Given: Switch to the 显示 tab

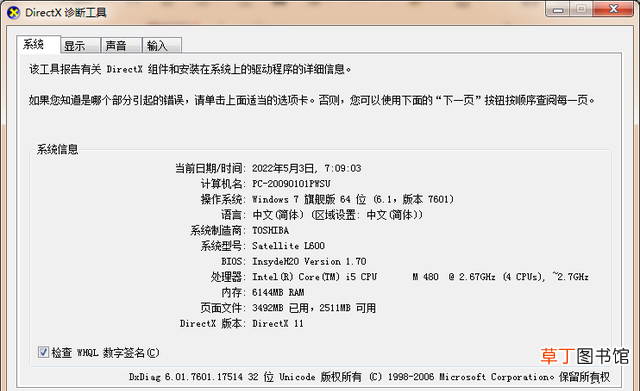Looking at the screenshot, I should pyautogui.click(x=80, y=46).
